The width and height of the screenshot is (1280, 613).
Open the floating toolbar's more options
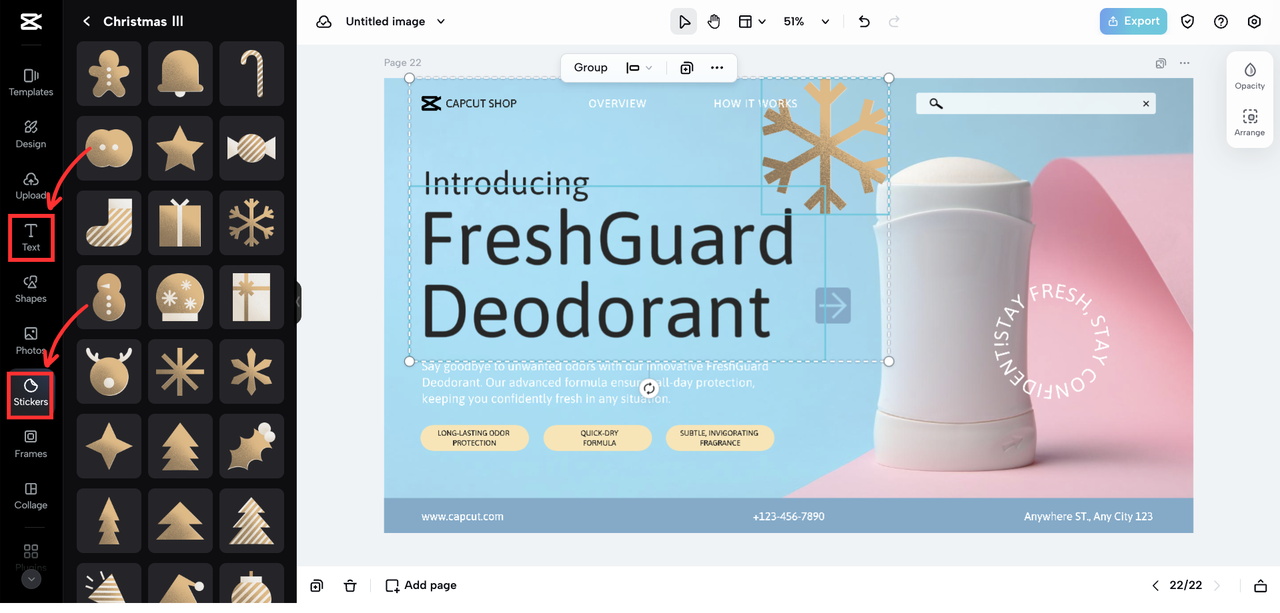pyautogui.click(x=717, y=67)
